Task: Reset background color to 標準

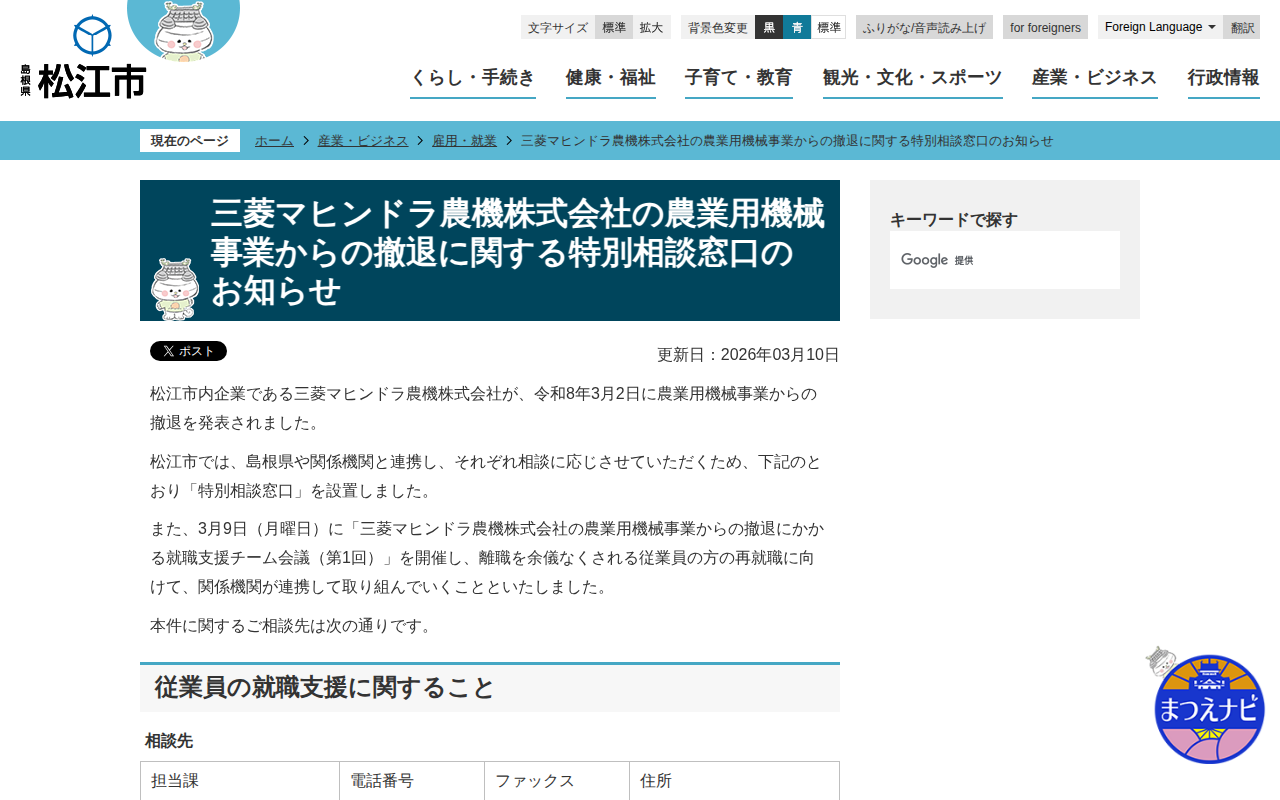Action: (829, 27)
